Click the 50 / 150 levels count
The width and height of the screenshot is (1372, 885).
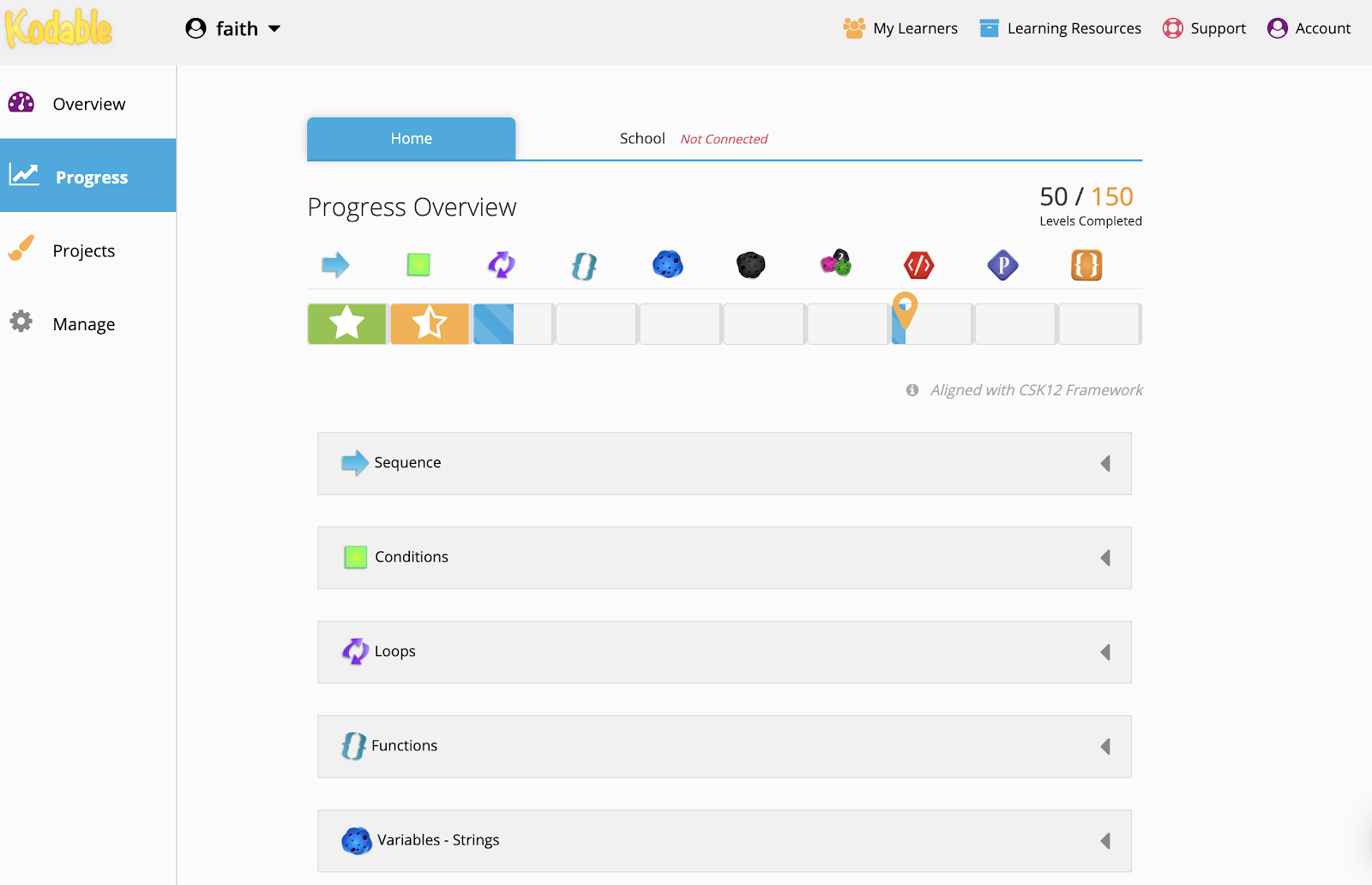pos(1086,196)
